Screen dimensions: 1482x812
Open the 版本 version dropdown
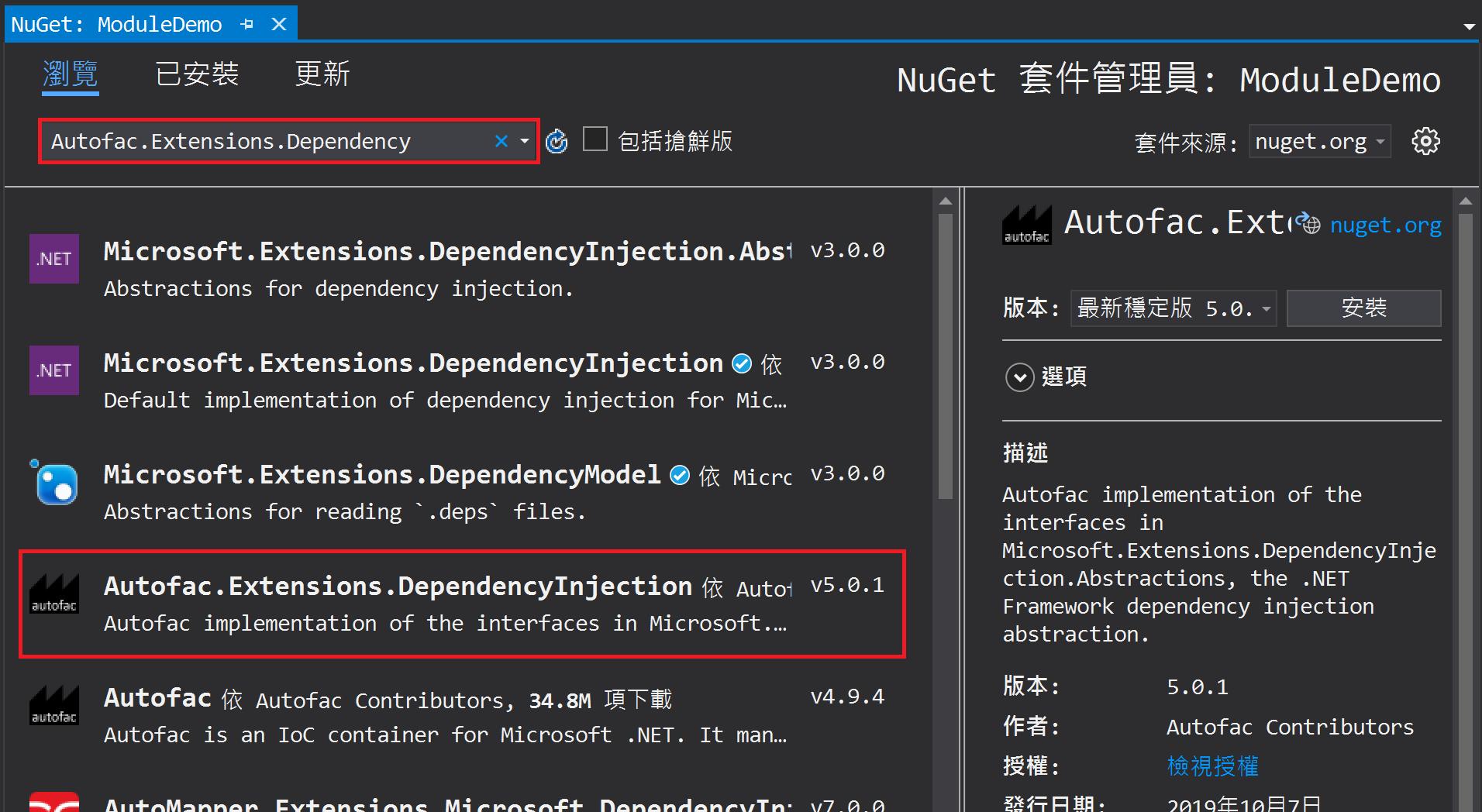point(1173,308)
